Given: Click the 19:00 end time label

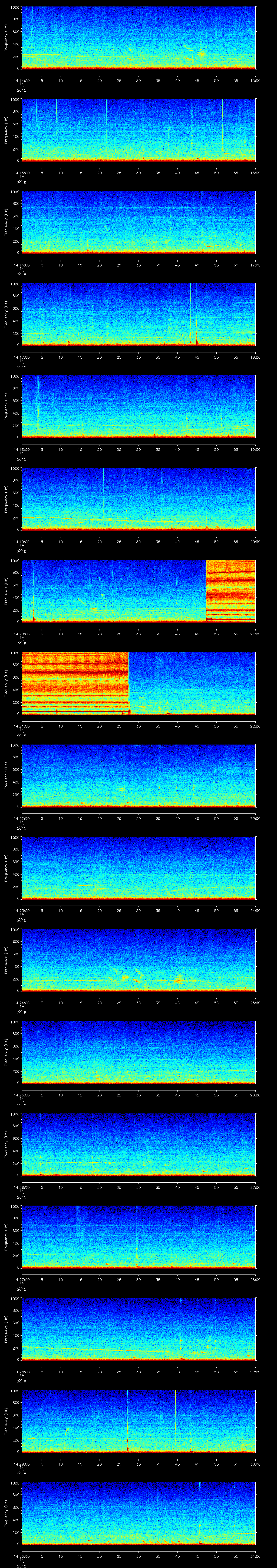Looking at the screenshot, I should (x=255, y=449).
